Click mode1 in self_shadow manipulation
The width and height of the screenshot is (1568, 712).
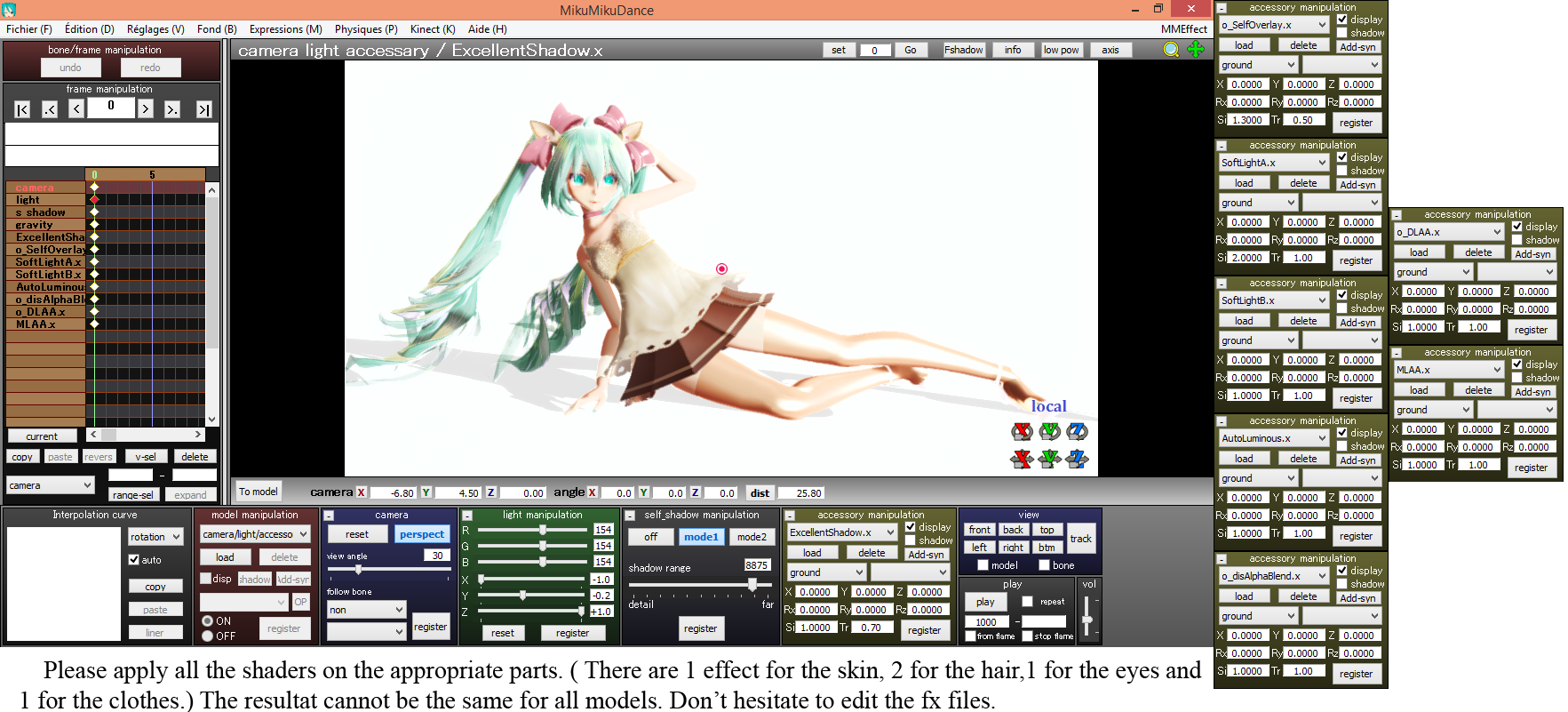pyautogui.click(x=701, y=537)
